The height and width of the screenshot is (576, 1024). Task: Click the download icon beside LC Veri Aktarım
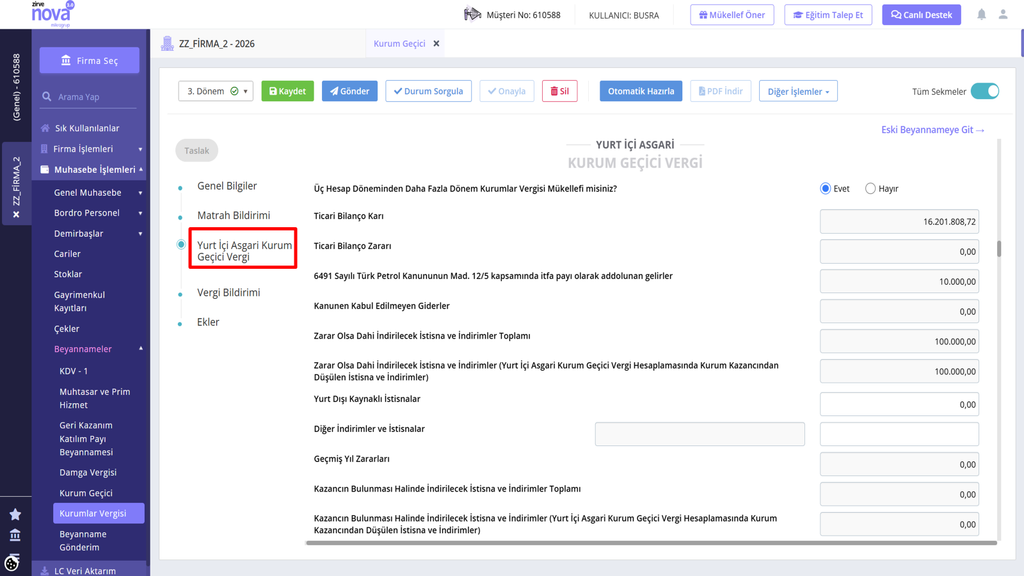(44, 571)
